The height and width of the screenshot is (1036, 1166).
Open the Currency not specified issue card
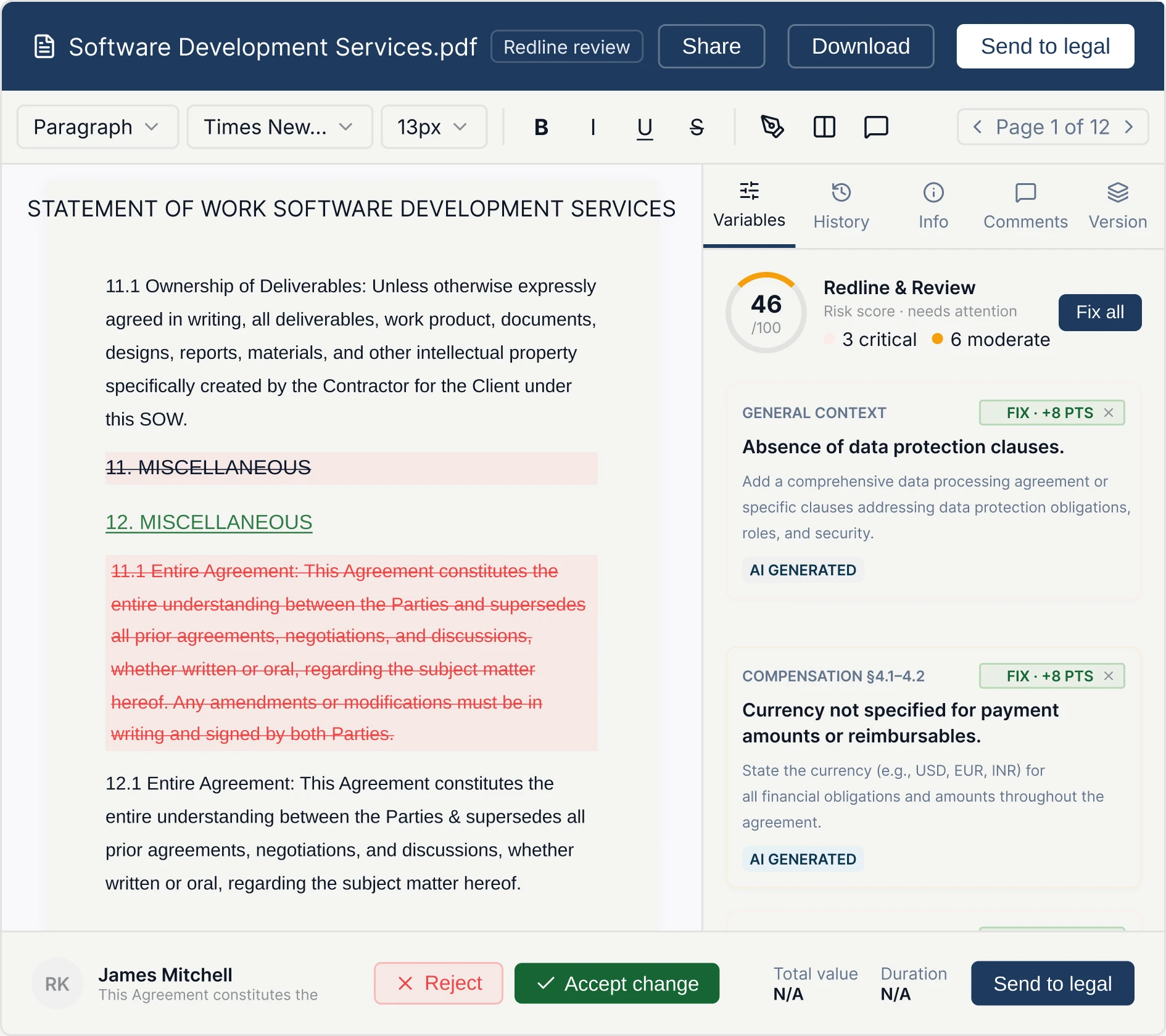(x=934, y=768)
